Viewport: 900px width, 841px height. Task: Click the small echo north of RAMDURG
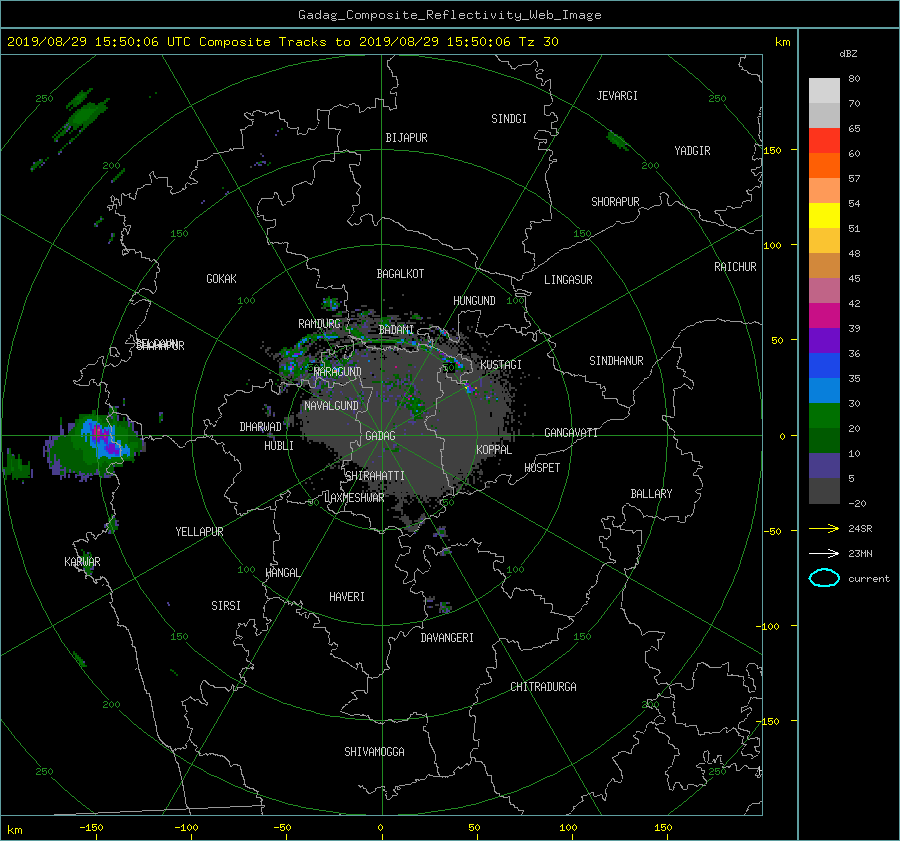click(331, 303)
